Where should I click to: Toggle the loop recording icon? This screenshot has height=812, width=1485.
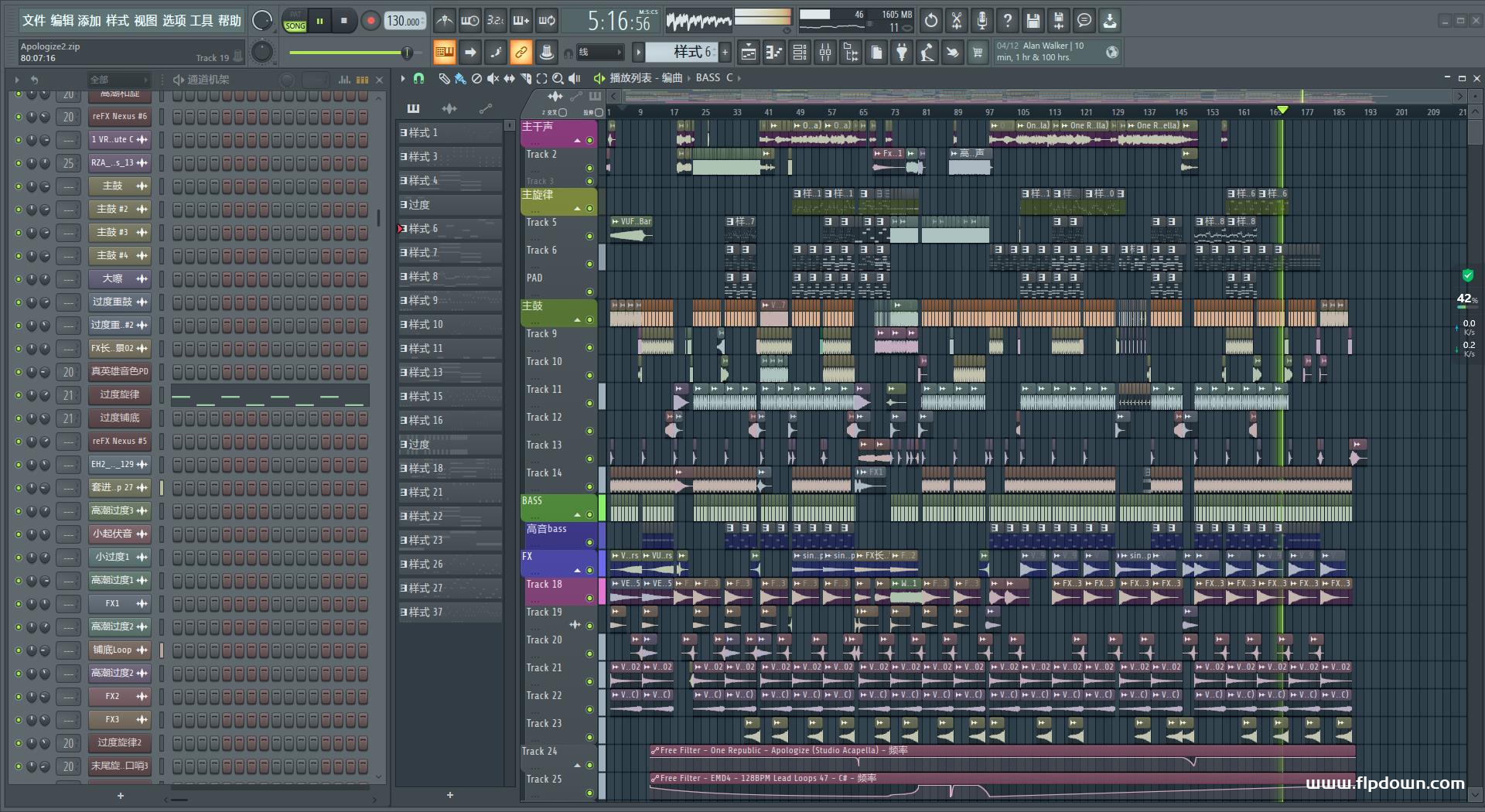(547, 21)
